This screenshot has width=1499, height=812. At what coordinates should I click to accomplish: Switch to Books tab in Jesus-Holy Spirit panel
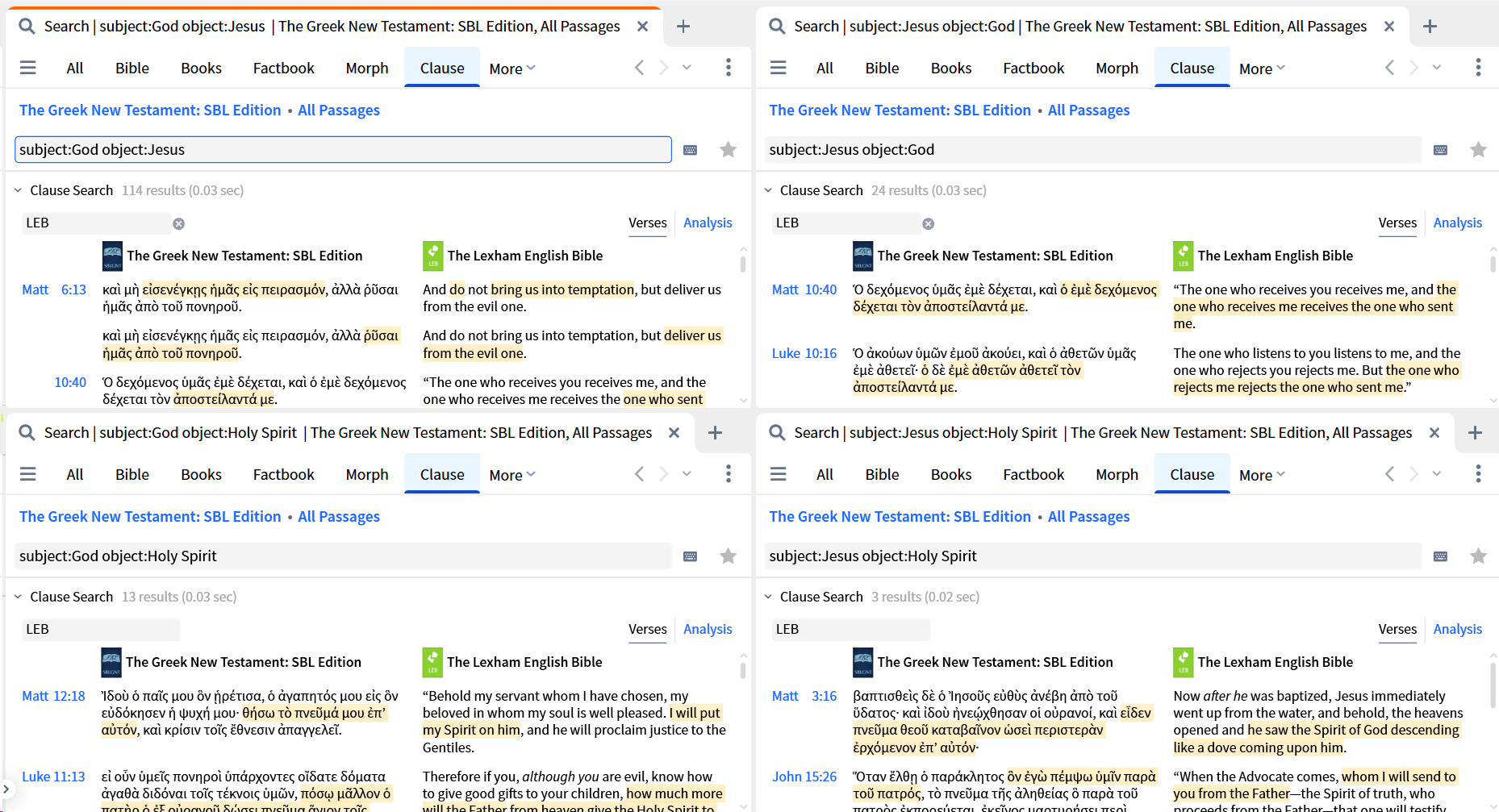pyautogui.click(x=951, y=475)
